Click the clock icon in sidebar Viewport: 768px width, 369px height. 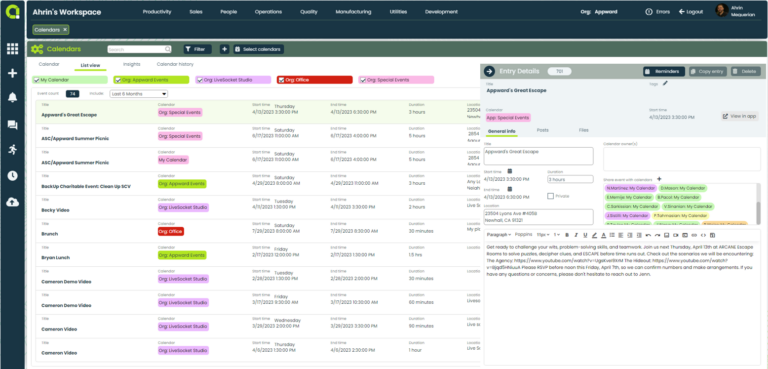point(12,176)
